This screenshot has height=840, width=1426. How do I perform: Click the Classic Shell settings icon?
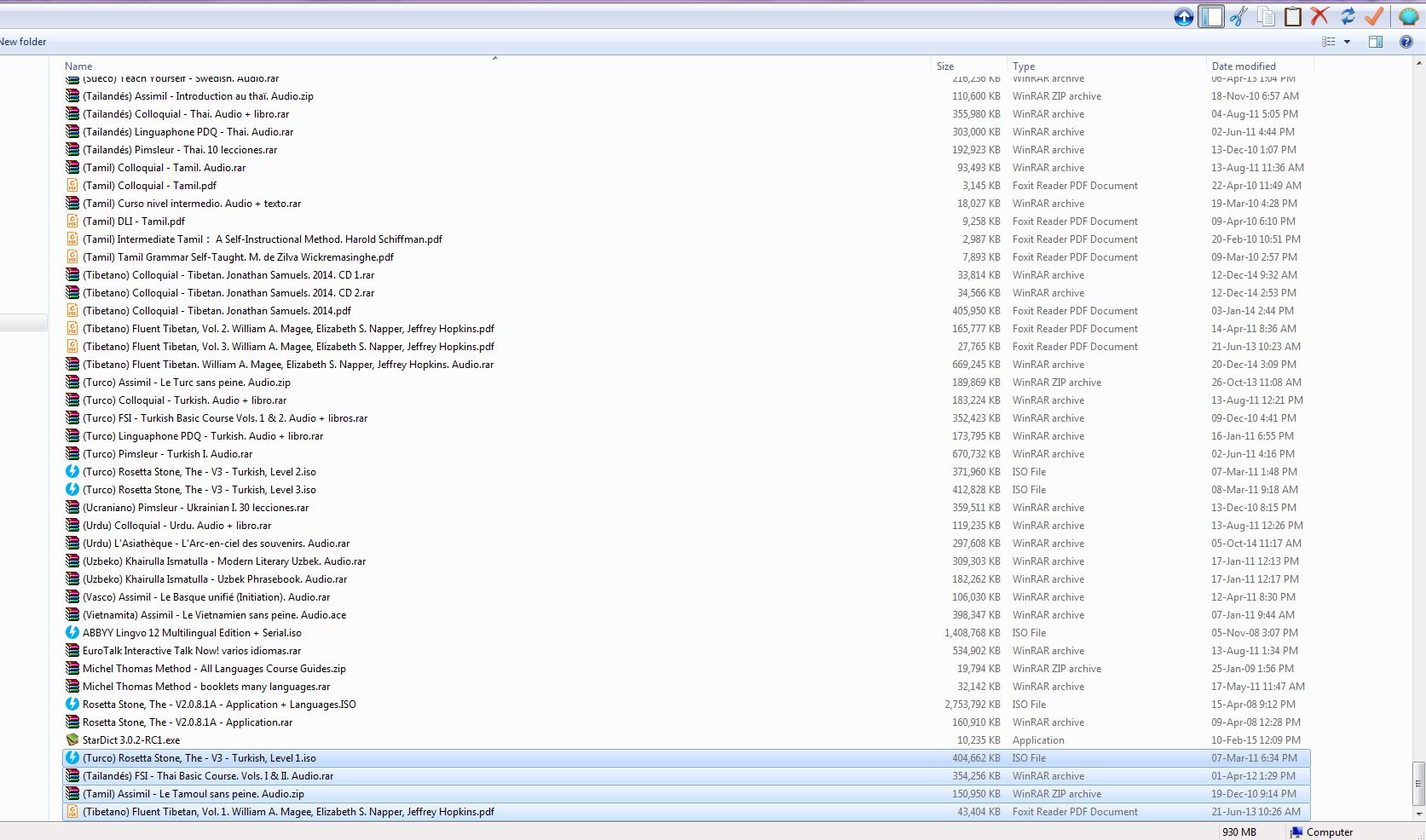coord(1408,16)
